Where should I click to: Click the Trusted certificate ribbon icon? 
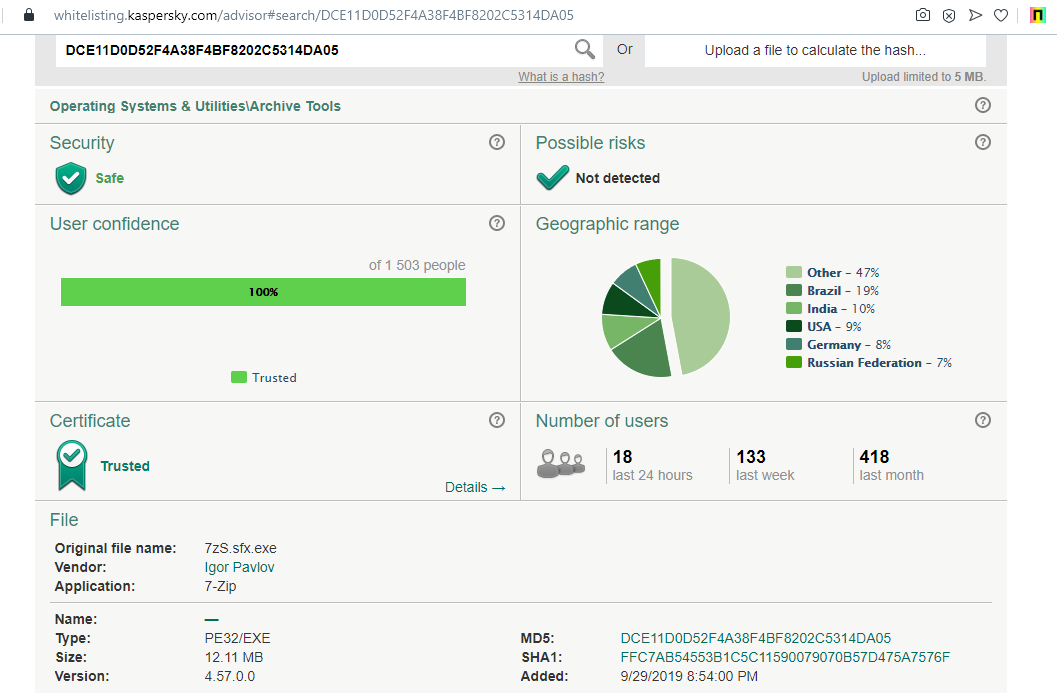72,465
